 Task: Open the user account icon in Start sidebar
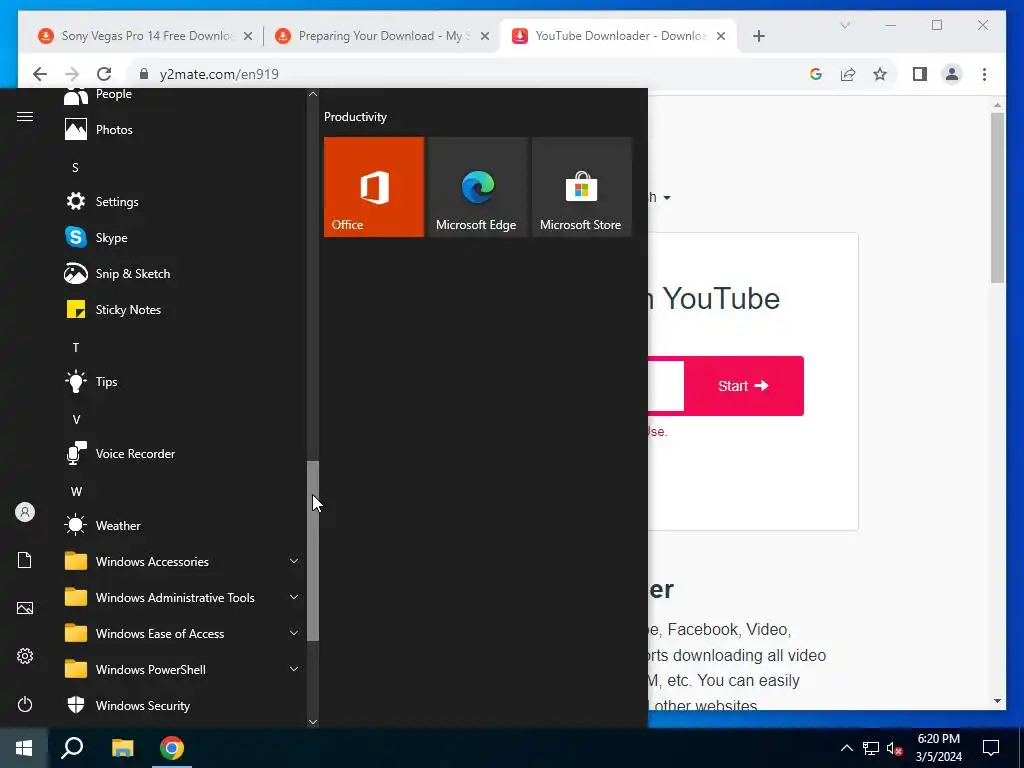[x=25, y=512]
